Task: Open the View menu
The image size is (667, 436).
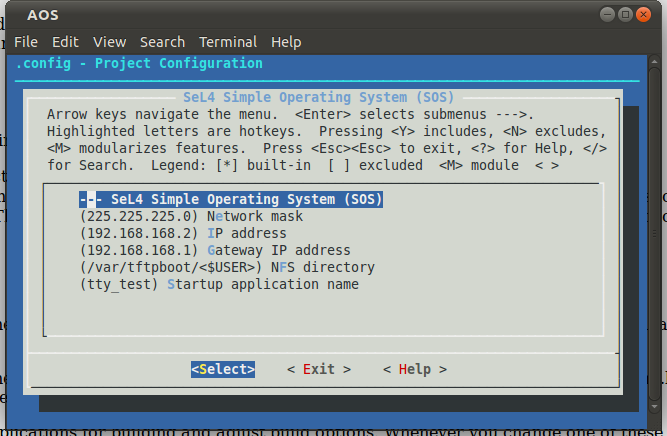Action: pos(109,42)
